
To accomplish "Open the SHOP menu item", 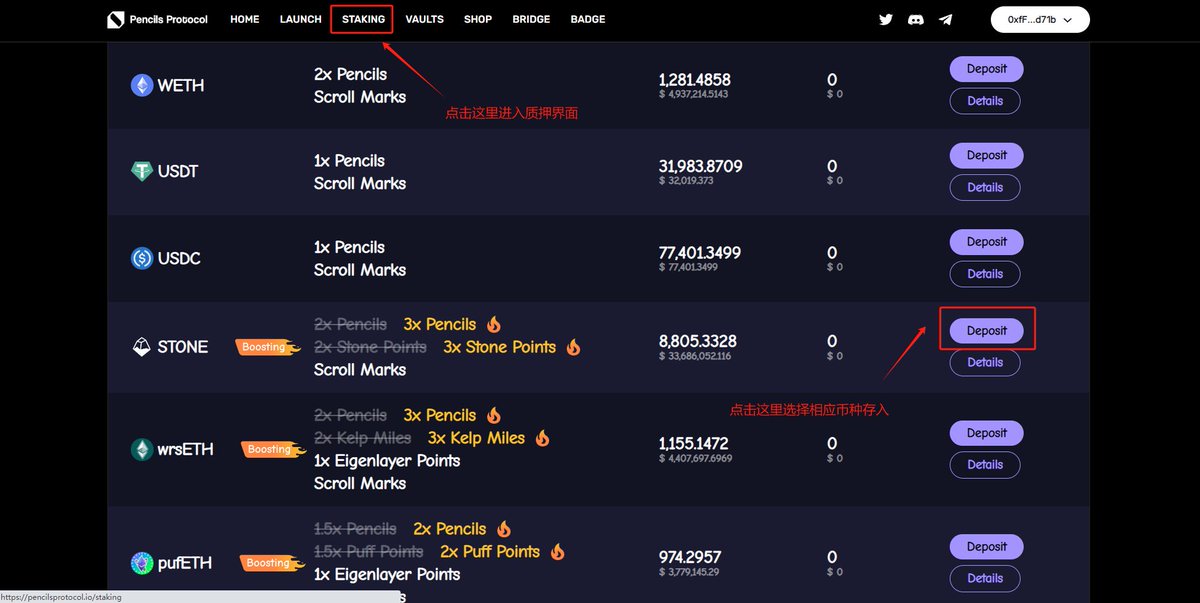I will 478,19.
